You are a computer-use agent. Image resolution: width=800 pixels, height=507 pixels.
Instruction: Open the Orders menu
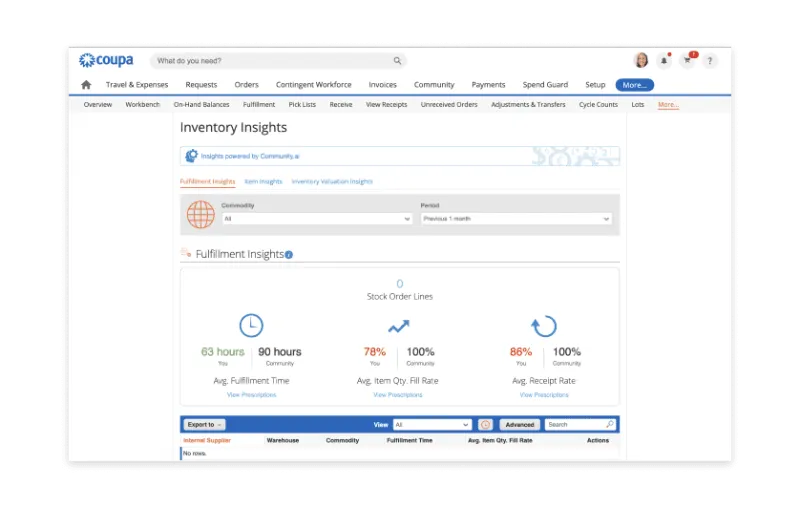pyautogui.click(x=246, y=85)
